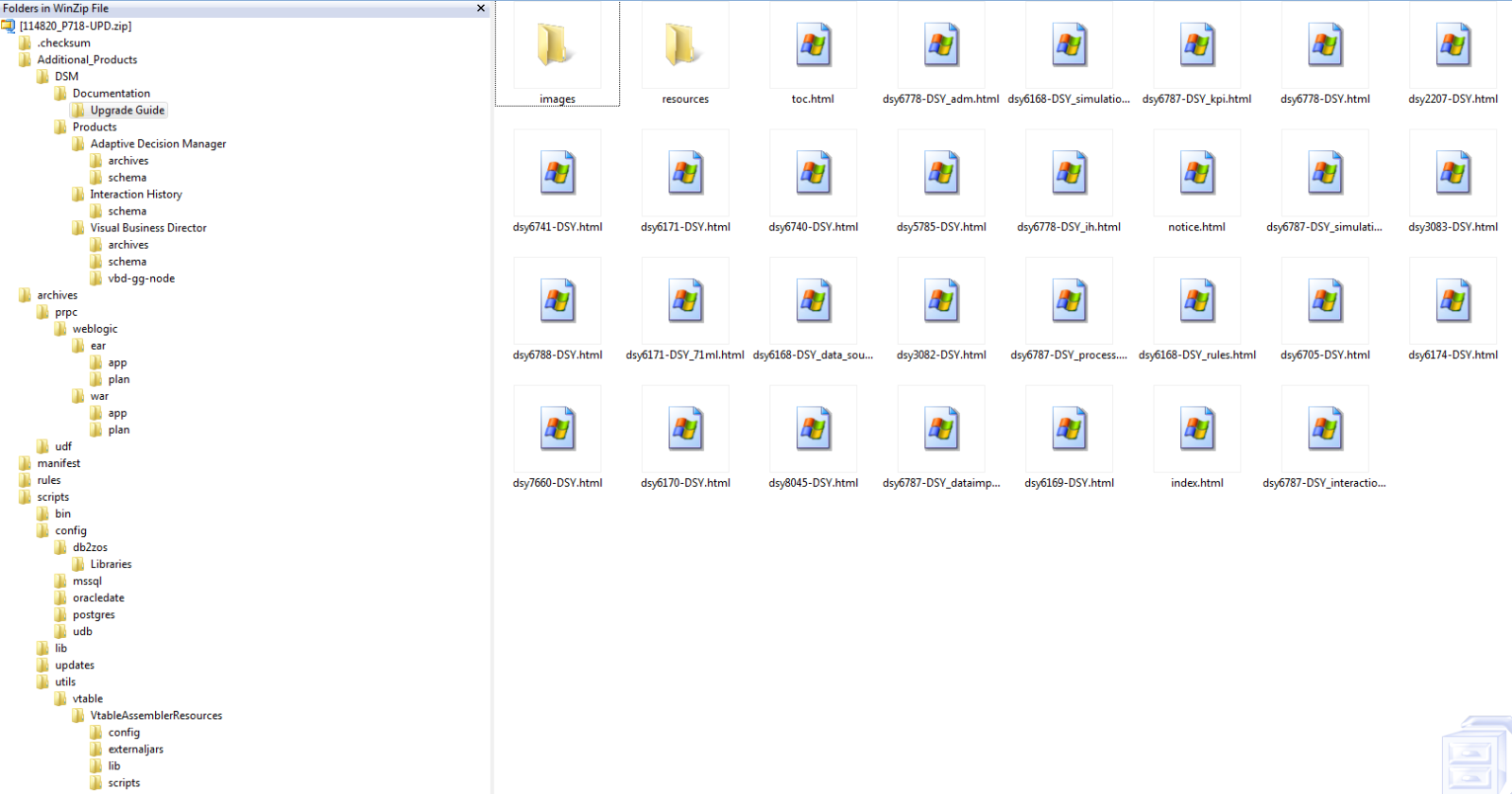The image size is (1512, 794).
Task: Select the war folder in tree
Action: pos(99,396)
